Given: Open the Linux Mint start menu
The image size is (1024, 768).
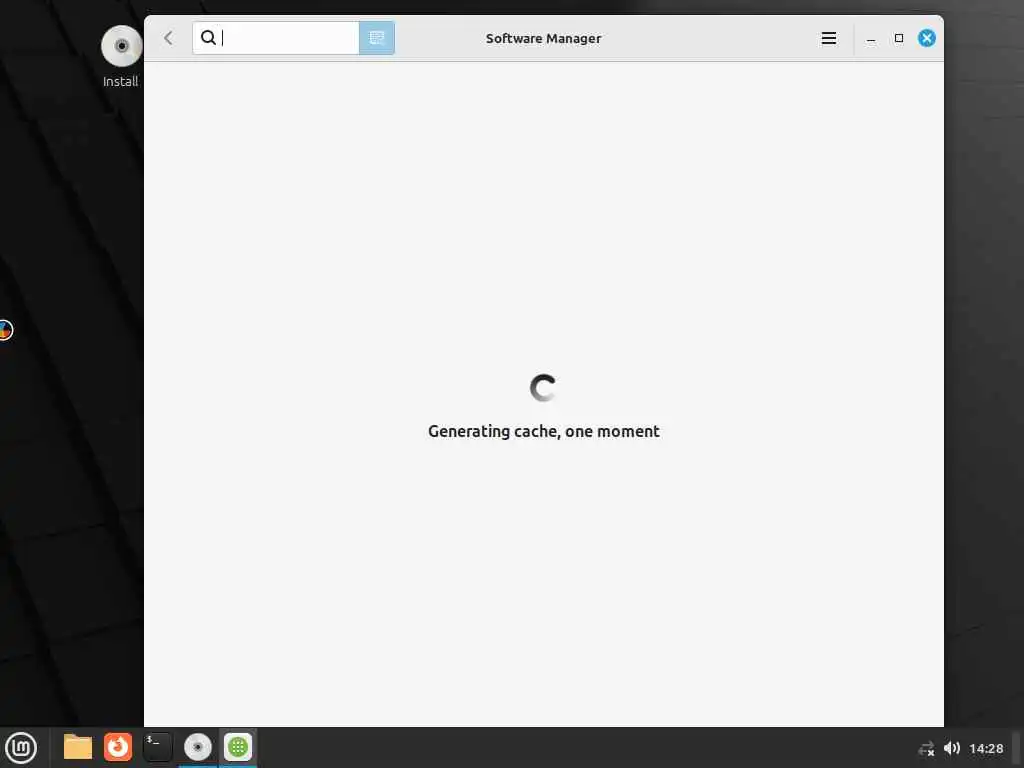Looking at the screenshot, I should [21, 748].
